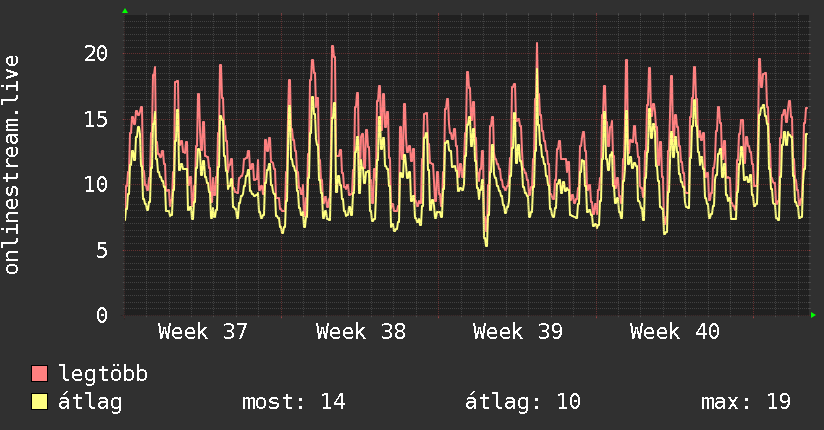Click the Week 39 axis label
824x430 pixels.
click(x=518, y=332)
